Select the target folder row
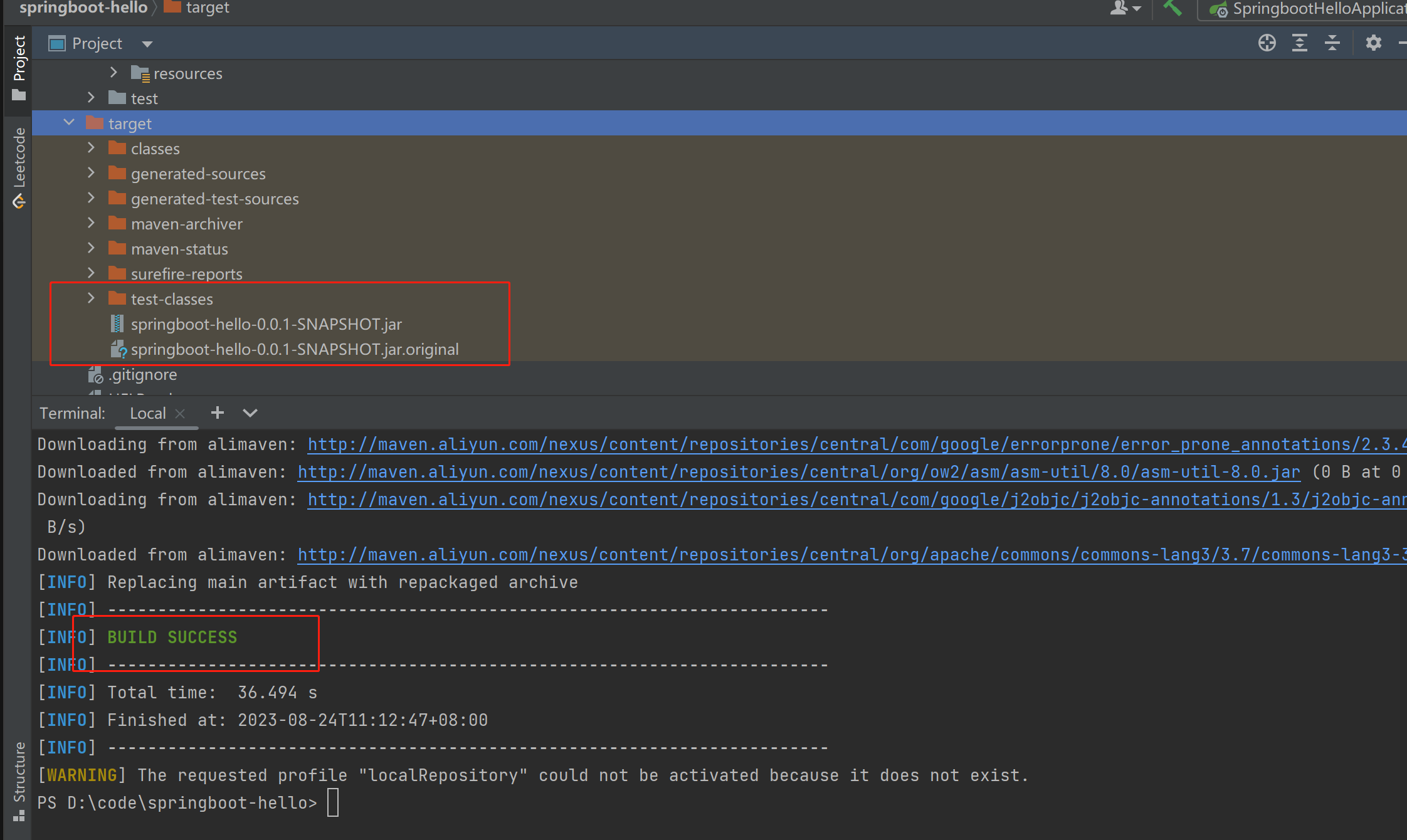This screenshot has width=1407, height=840. coord(719,123)
